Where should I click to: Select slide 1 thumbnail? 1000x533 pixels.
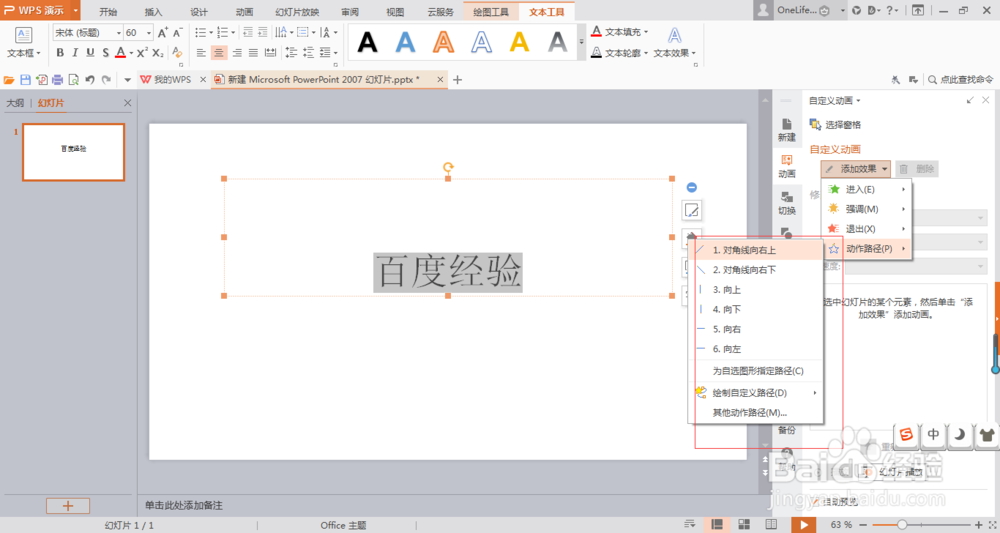(x=73, y=152)
